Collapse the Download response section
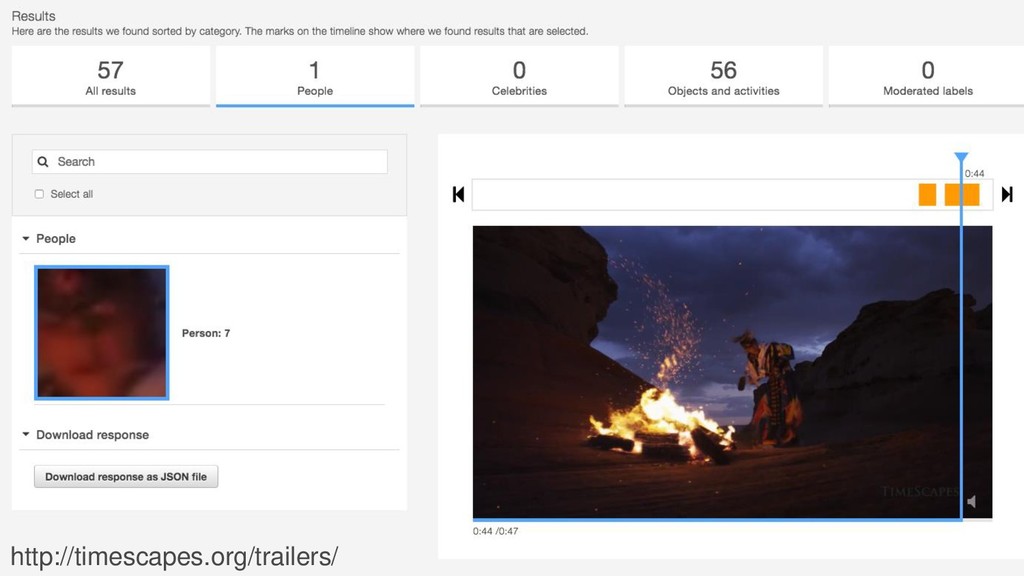1024x576 pixels. (x=25, y=434)
